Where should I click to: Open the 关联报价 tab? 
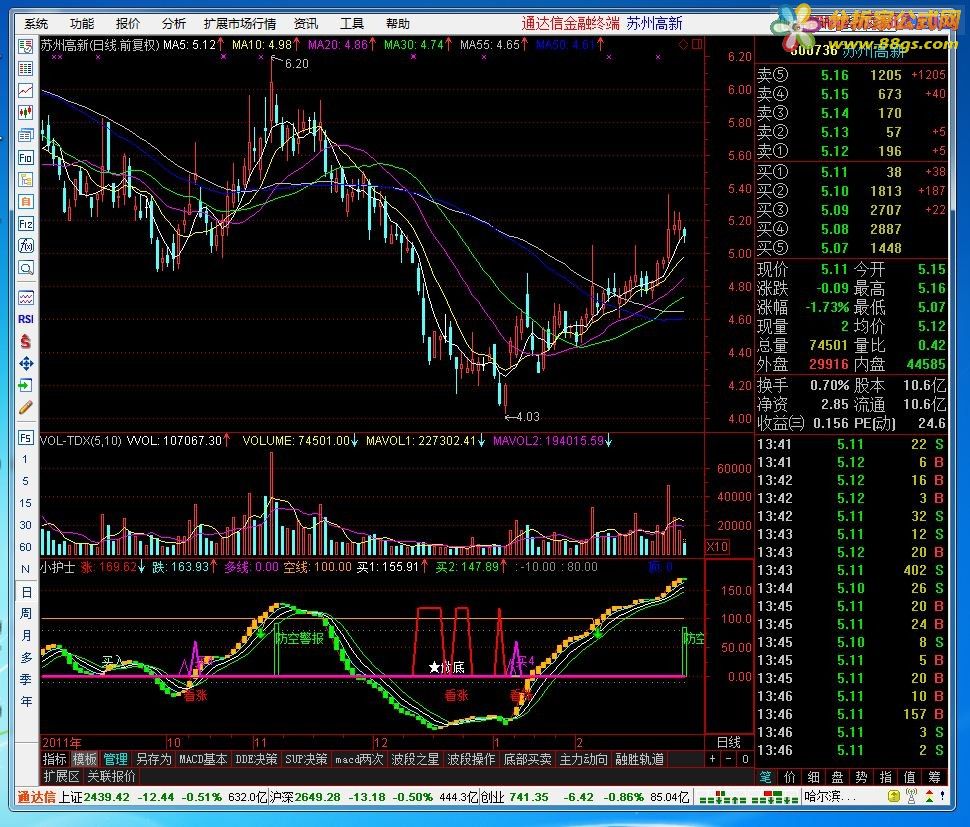point(111,776)
